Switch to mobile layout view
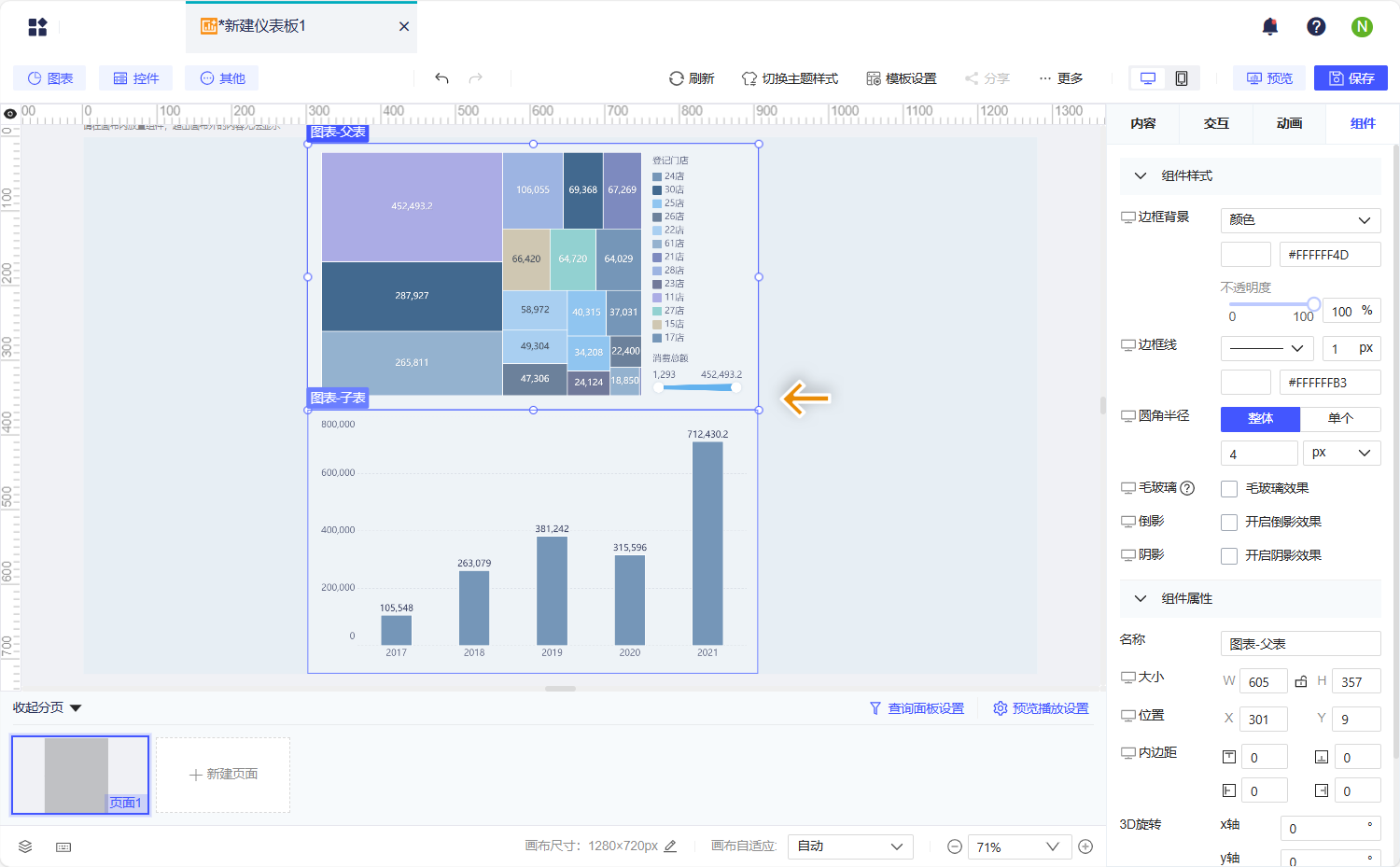1400x867 pixels. [1182, 78]
